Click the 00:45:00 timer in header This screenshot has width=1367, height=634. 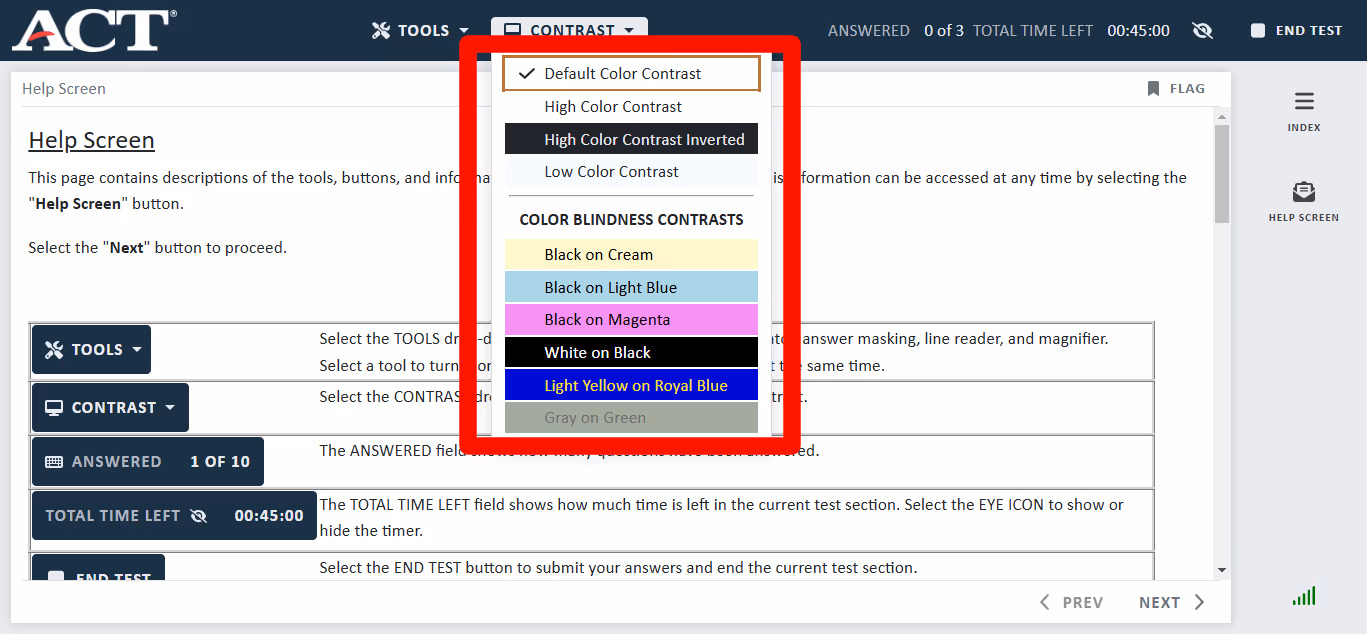pyautogui.click(x=1138, y=31)
